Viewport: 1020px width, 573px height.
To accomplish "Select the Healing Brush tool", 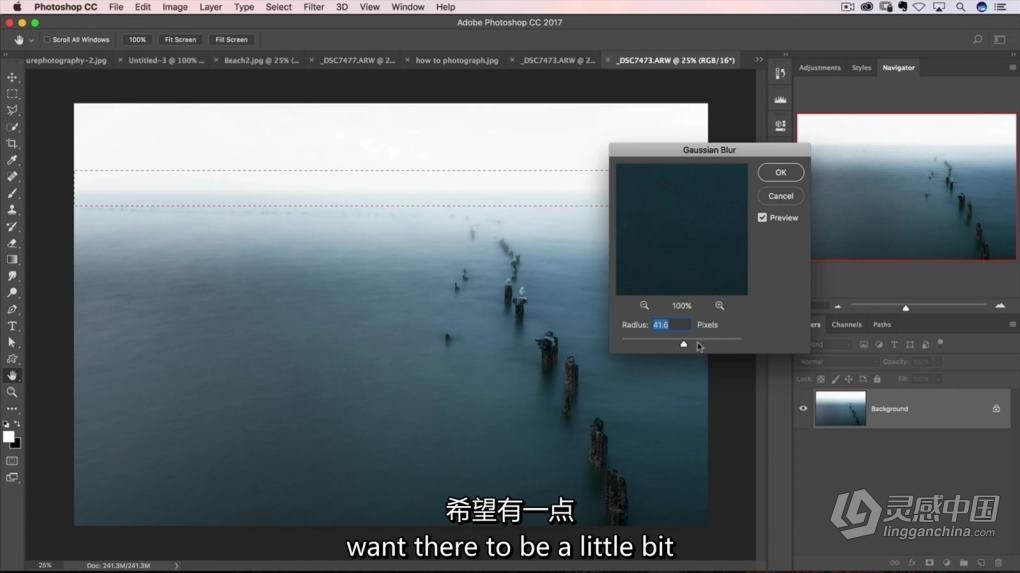I will point(12,176).
